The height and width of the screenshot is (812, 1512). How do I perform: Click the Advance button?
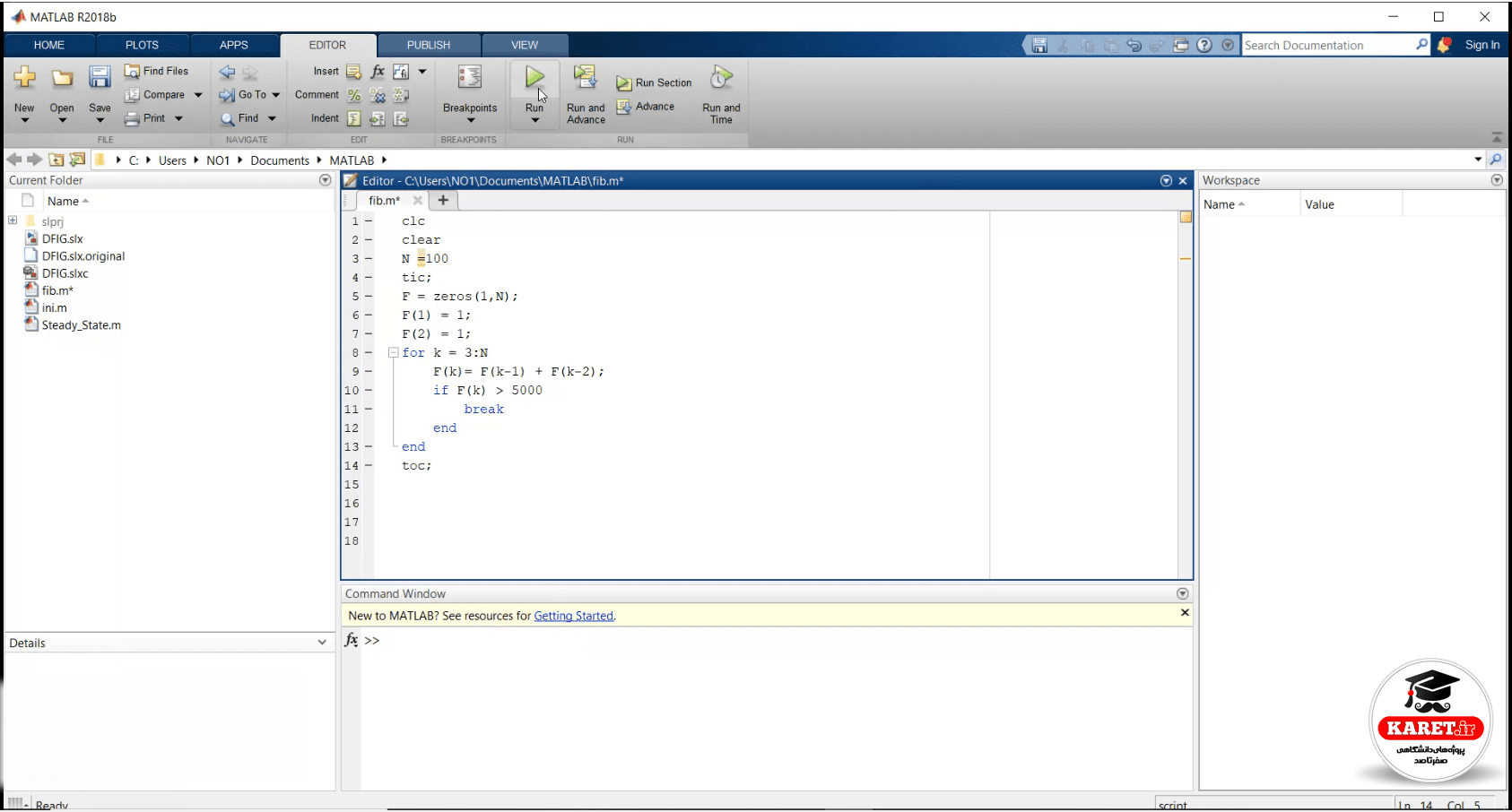(645, 106)
